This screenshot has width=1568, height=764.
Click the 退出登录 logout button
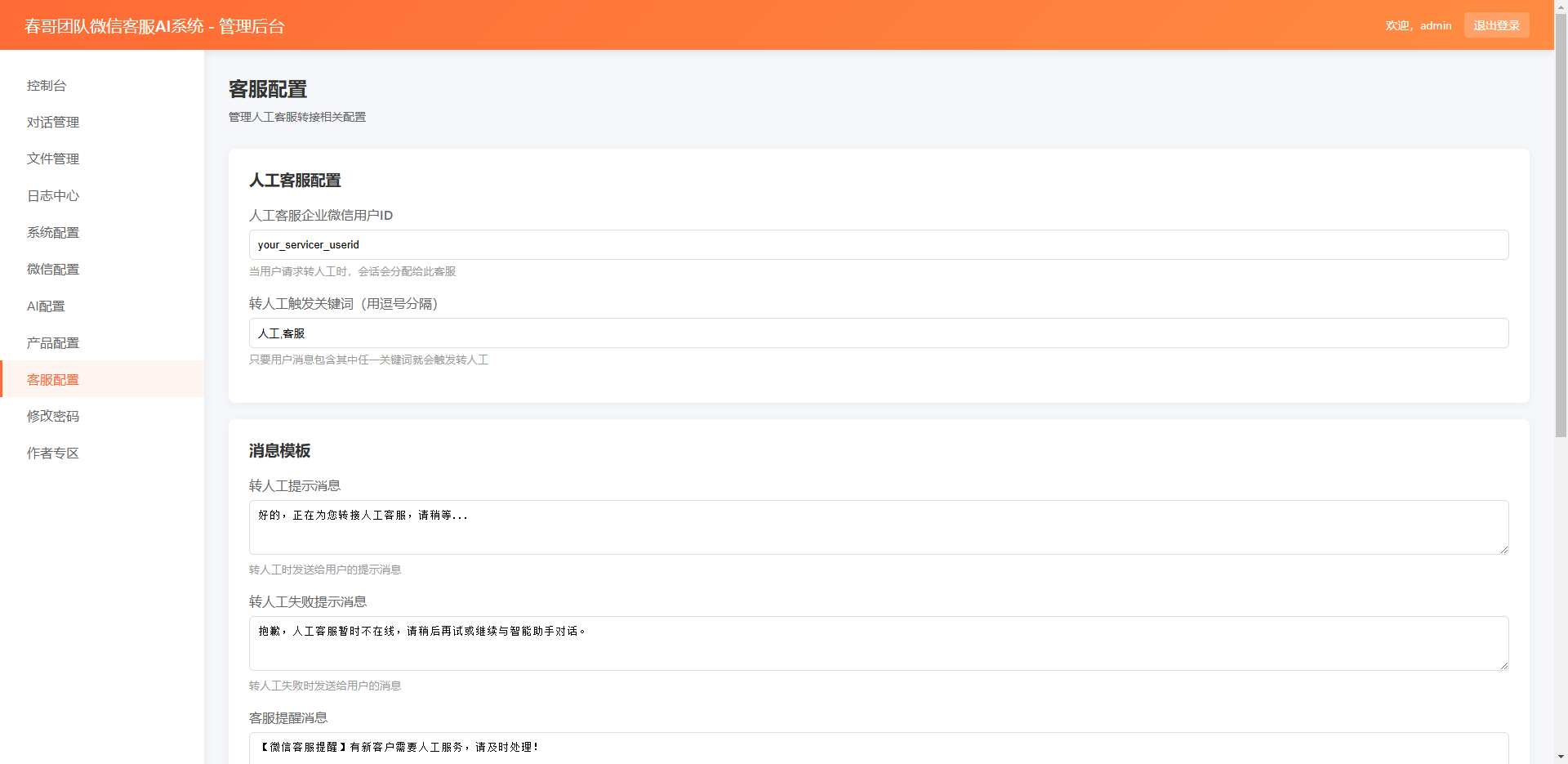pyautogui.click(x=1496, y=25)
